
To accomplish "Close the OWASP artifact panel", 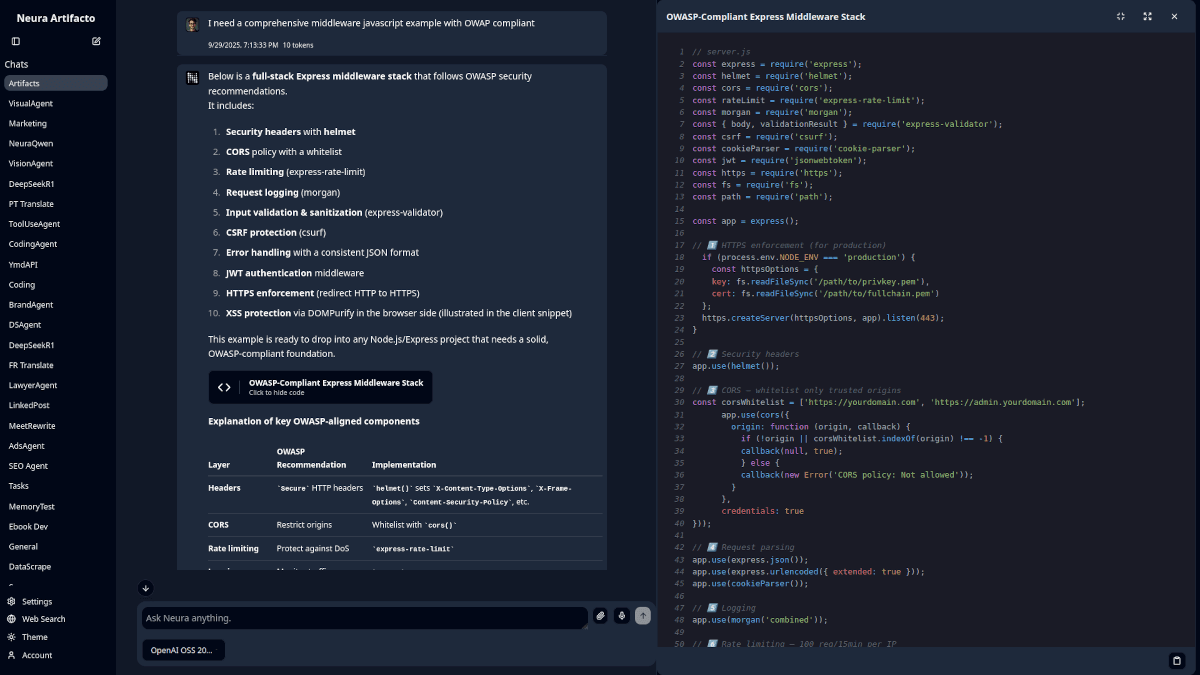I will point(1174,17).
